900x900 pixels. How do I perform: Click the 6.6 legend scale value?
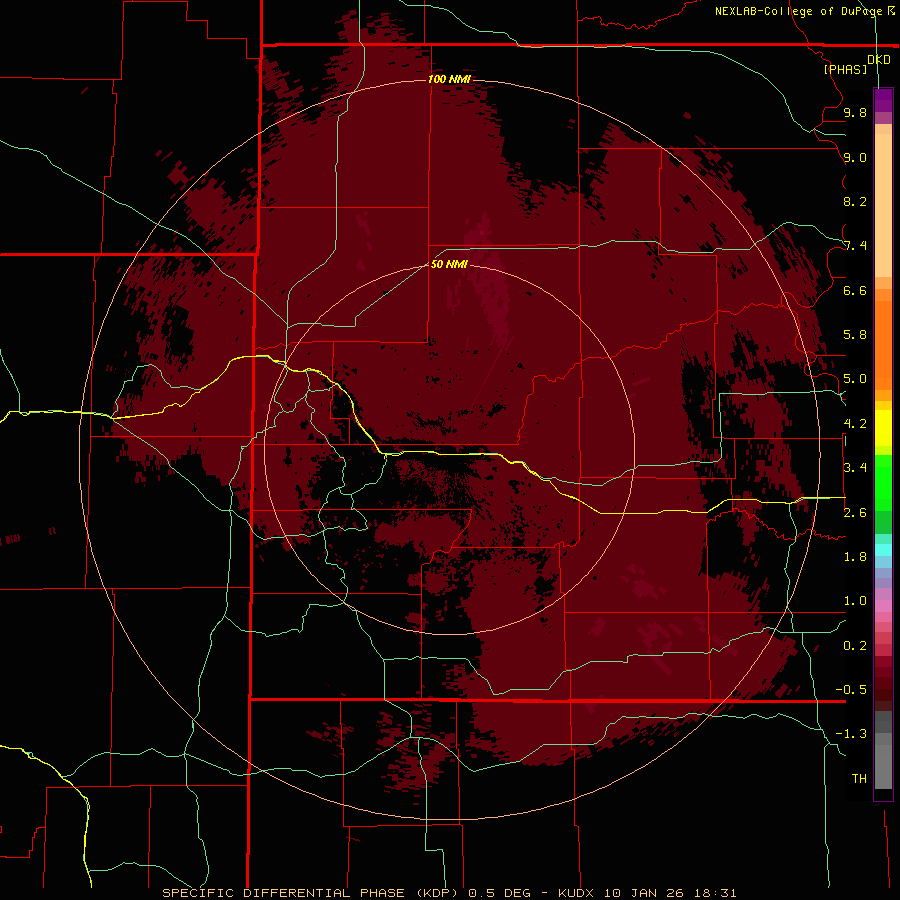855,290
